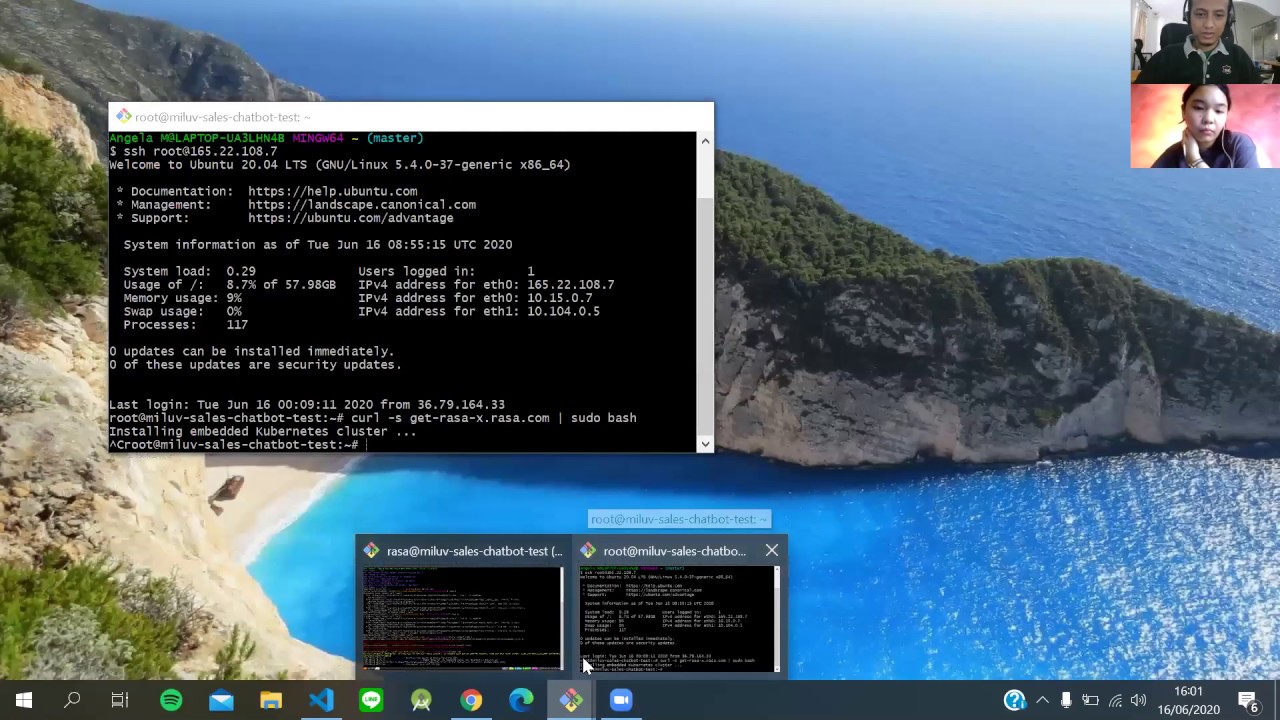Open Windows search from the taskbar
Viewport: 1280px width, 720px height.
coord(72,700)
